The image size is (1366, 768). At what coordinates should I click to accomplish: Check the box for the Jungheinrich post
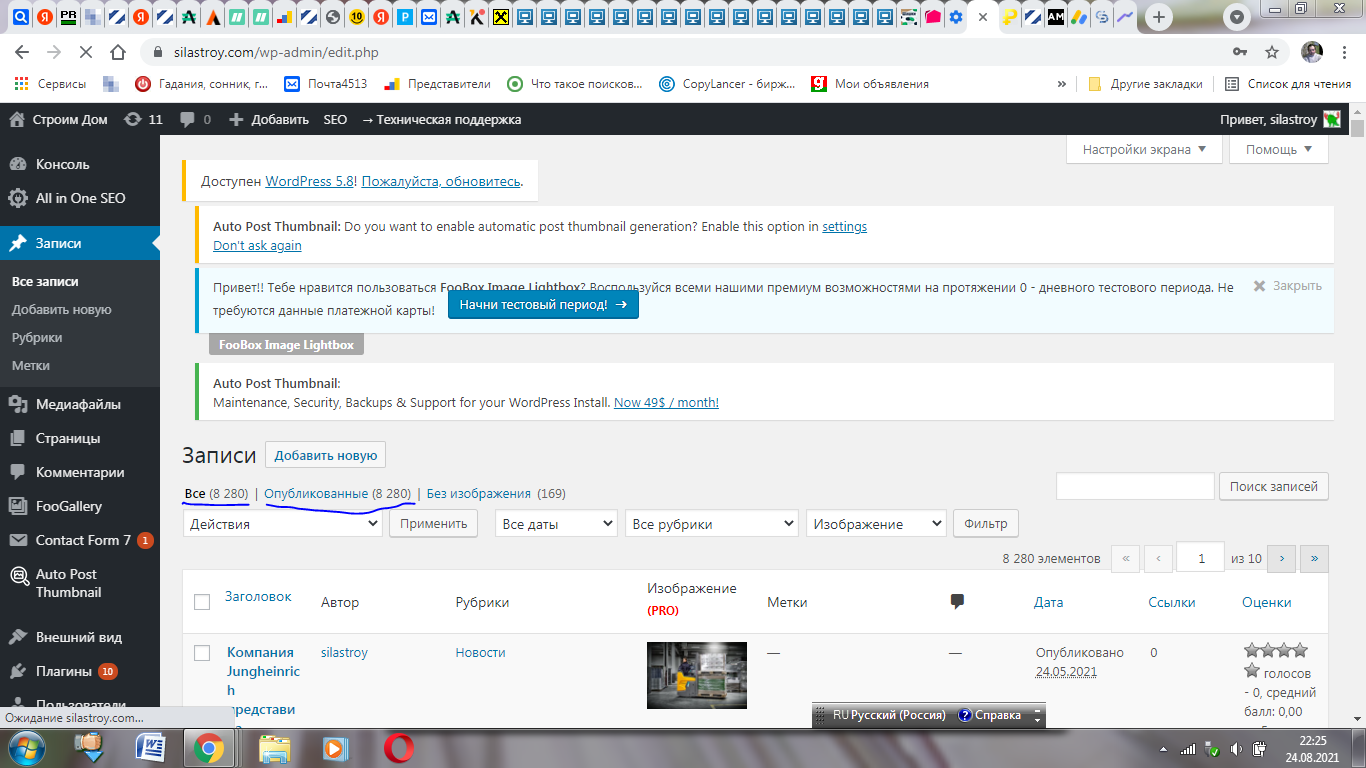tap(202, 653)
